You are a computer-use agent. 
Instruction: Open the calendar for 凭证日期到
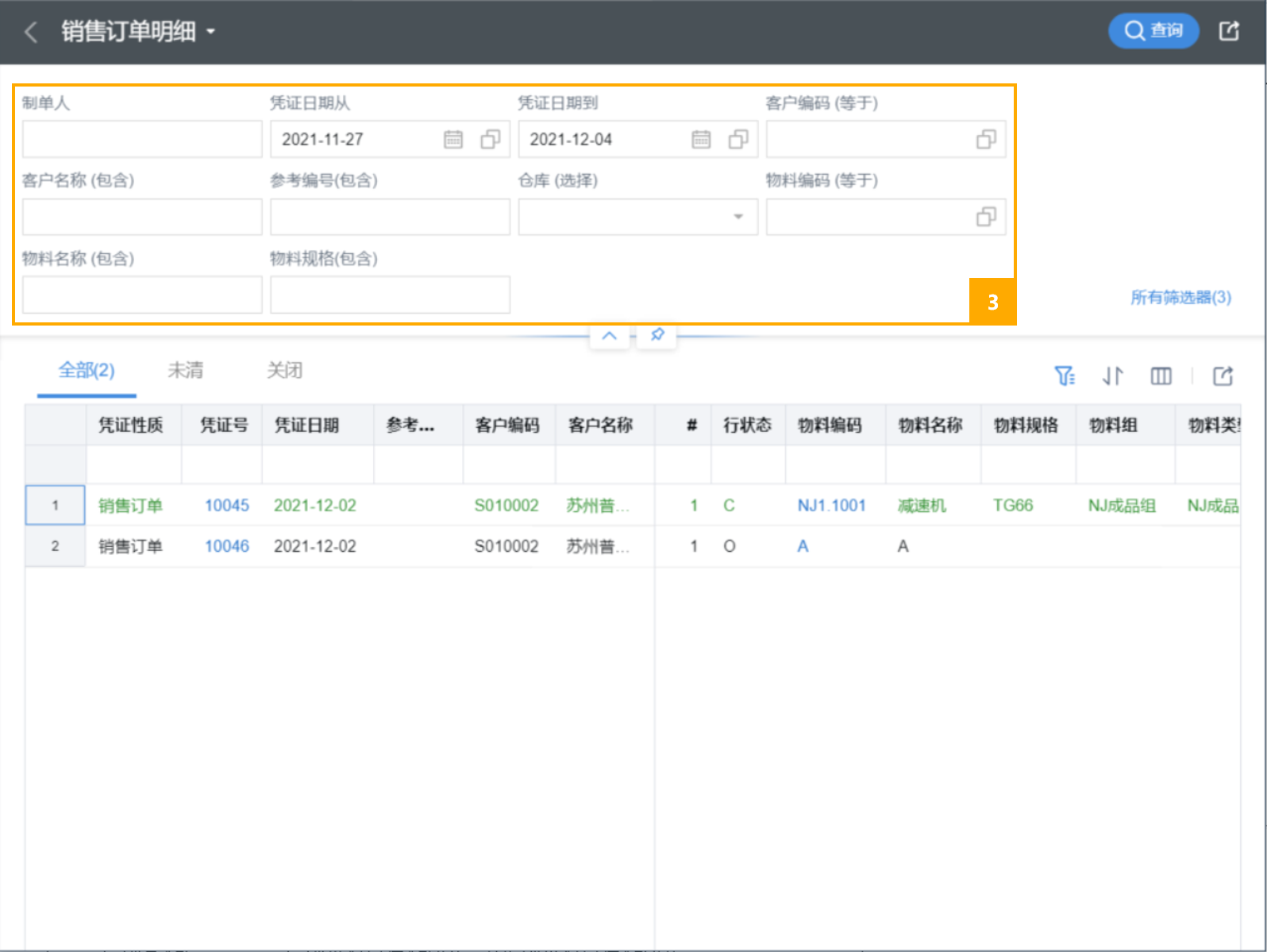click(701, 139)
